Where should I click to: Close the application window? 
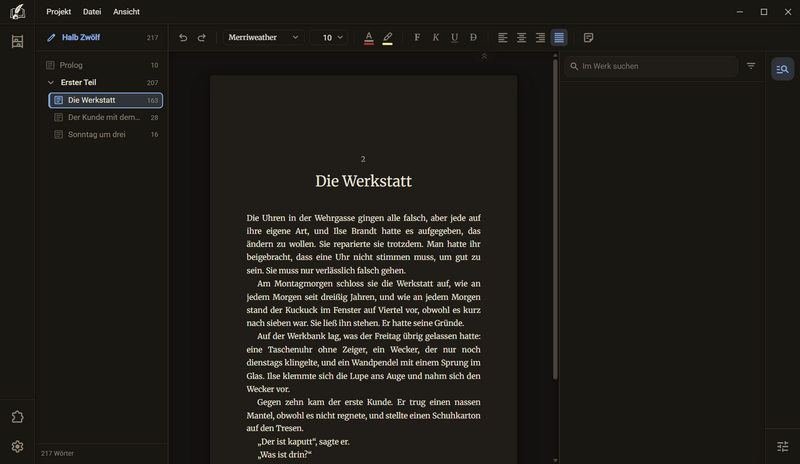tap(788, 12)
